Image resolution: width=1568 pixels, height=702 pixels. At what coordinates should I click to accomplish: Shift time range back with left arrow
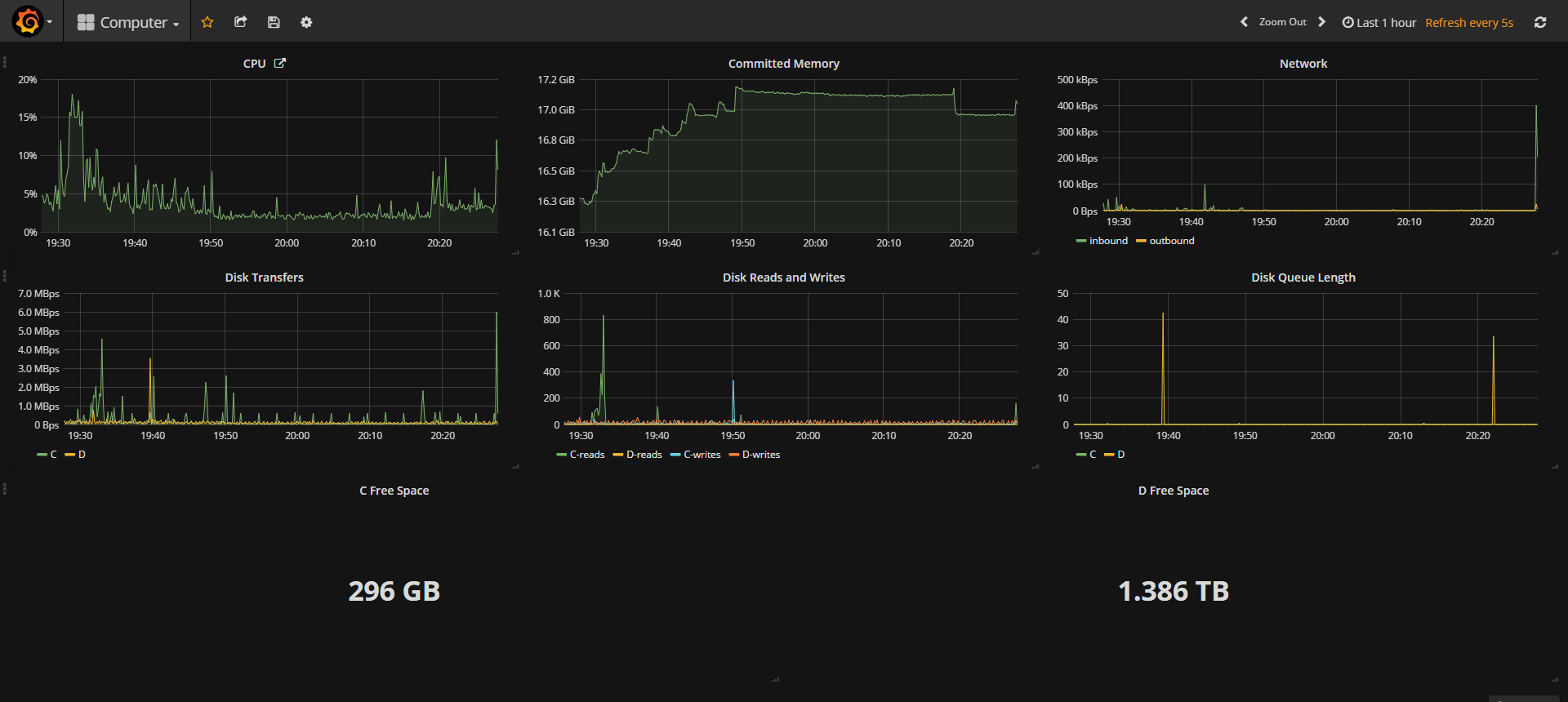coord(1244,22)
